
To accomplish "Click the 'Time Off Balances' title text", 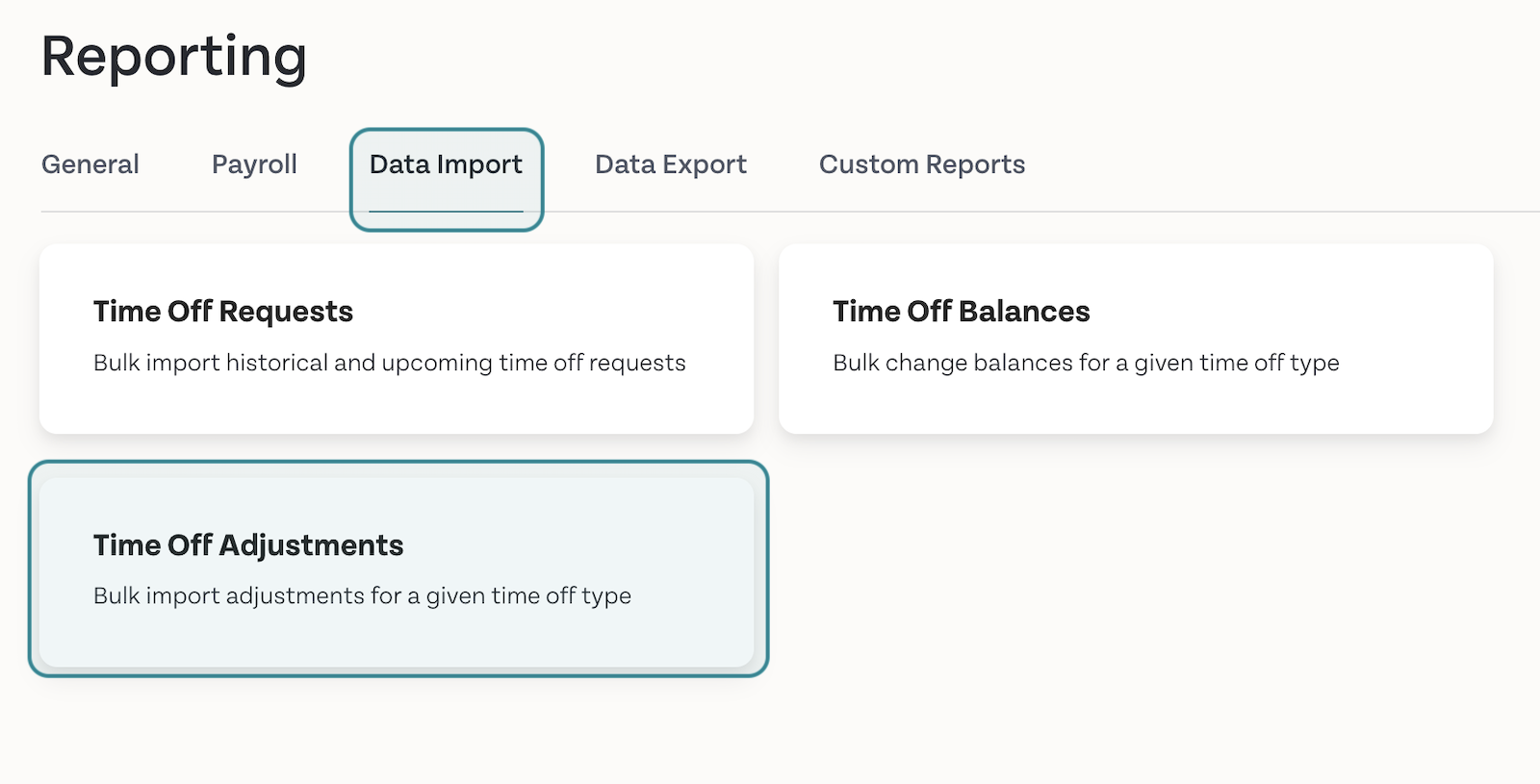I will (x=962, y=312).
